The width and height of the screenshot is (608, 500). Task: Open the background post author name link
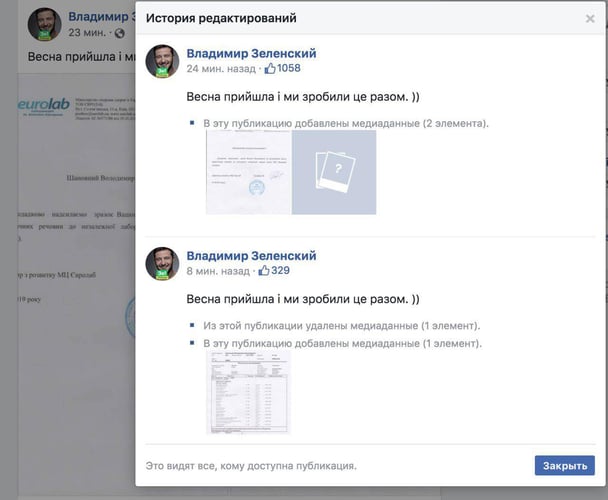click(x=100, y=16)
